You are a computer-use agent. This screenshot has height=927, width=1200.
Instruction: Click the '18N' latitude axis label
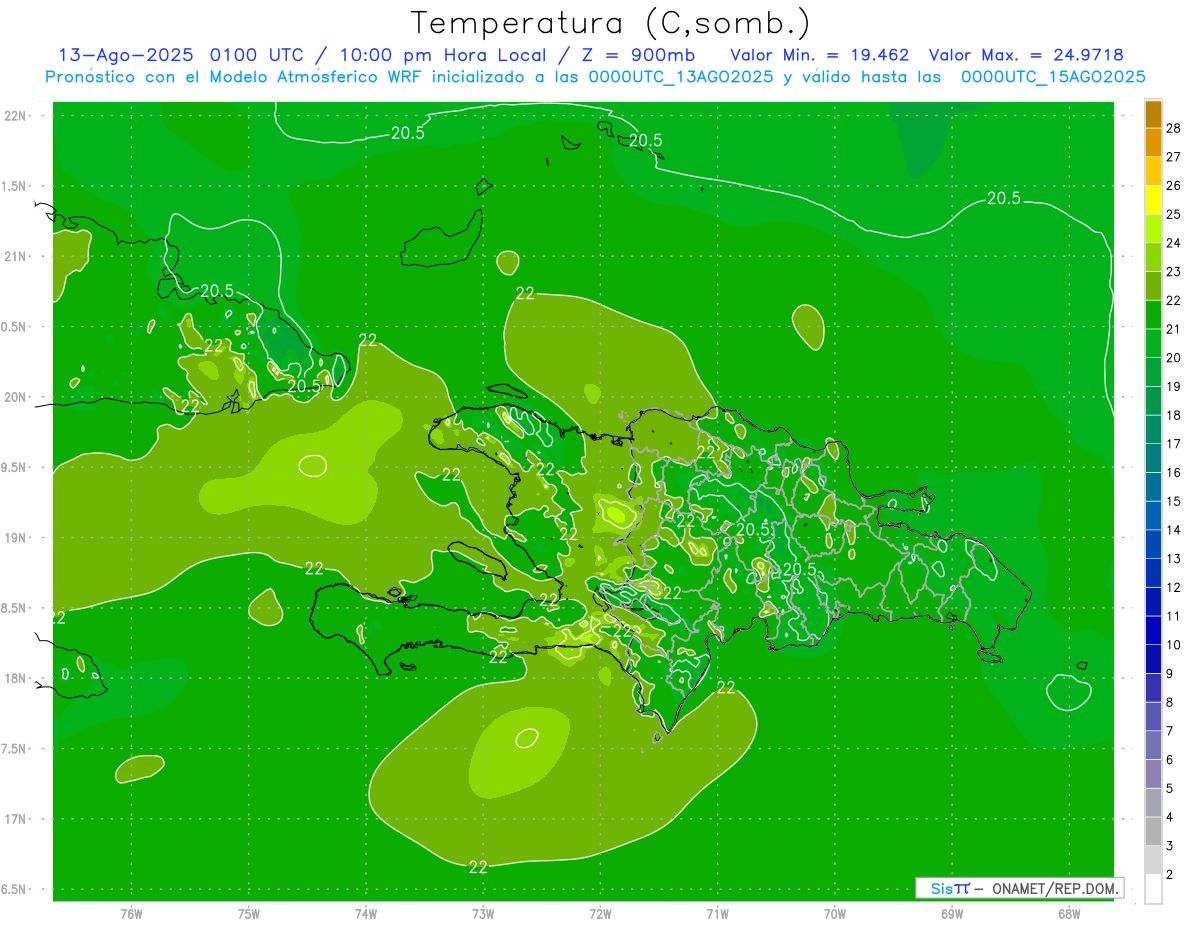[17, 679]
